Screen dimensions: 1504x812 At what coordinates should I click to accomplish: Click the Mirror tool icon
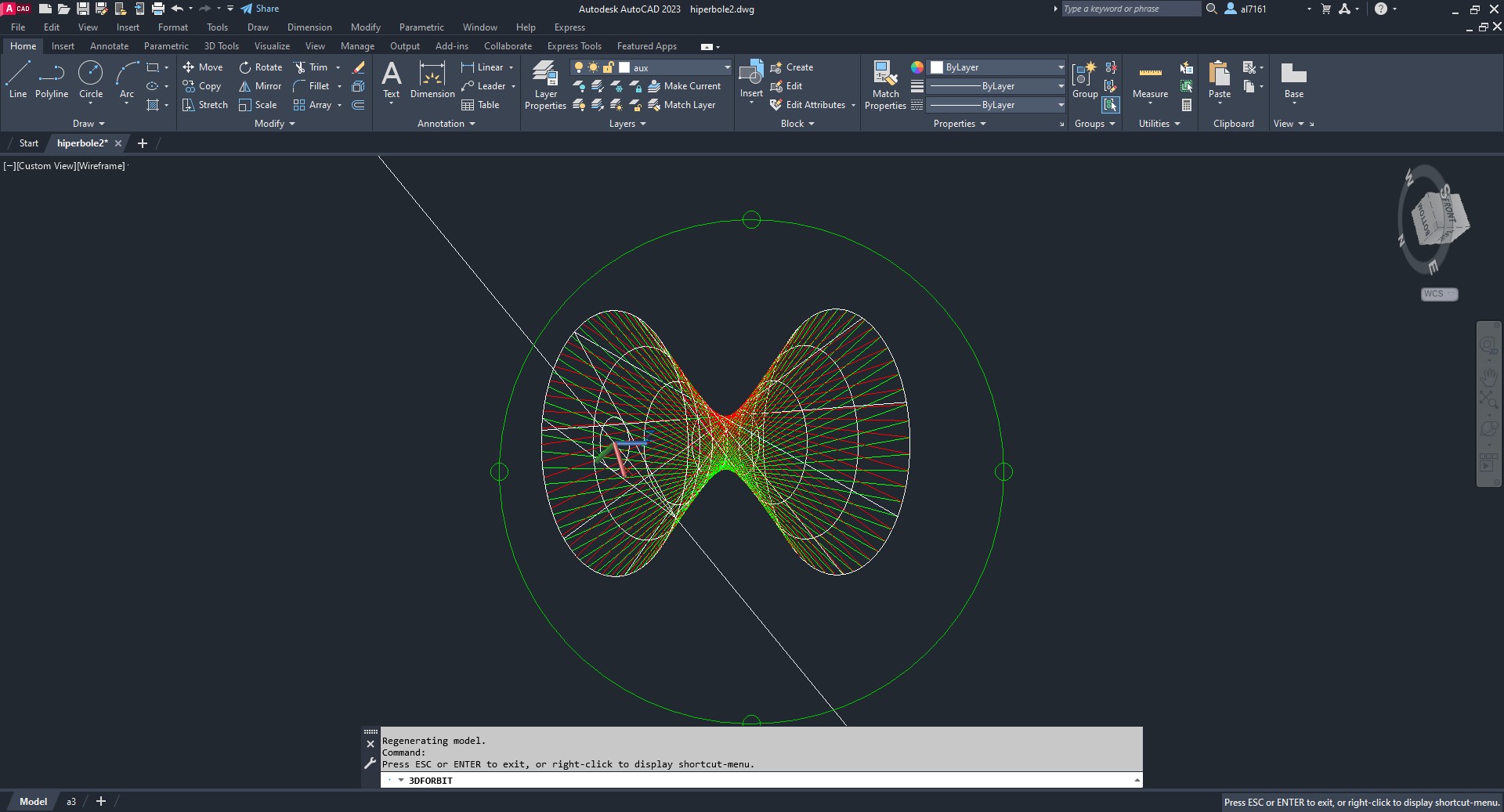point(245,86)
